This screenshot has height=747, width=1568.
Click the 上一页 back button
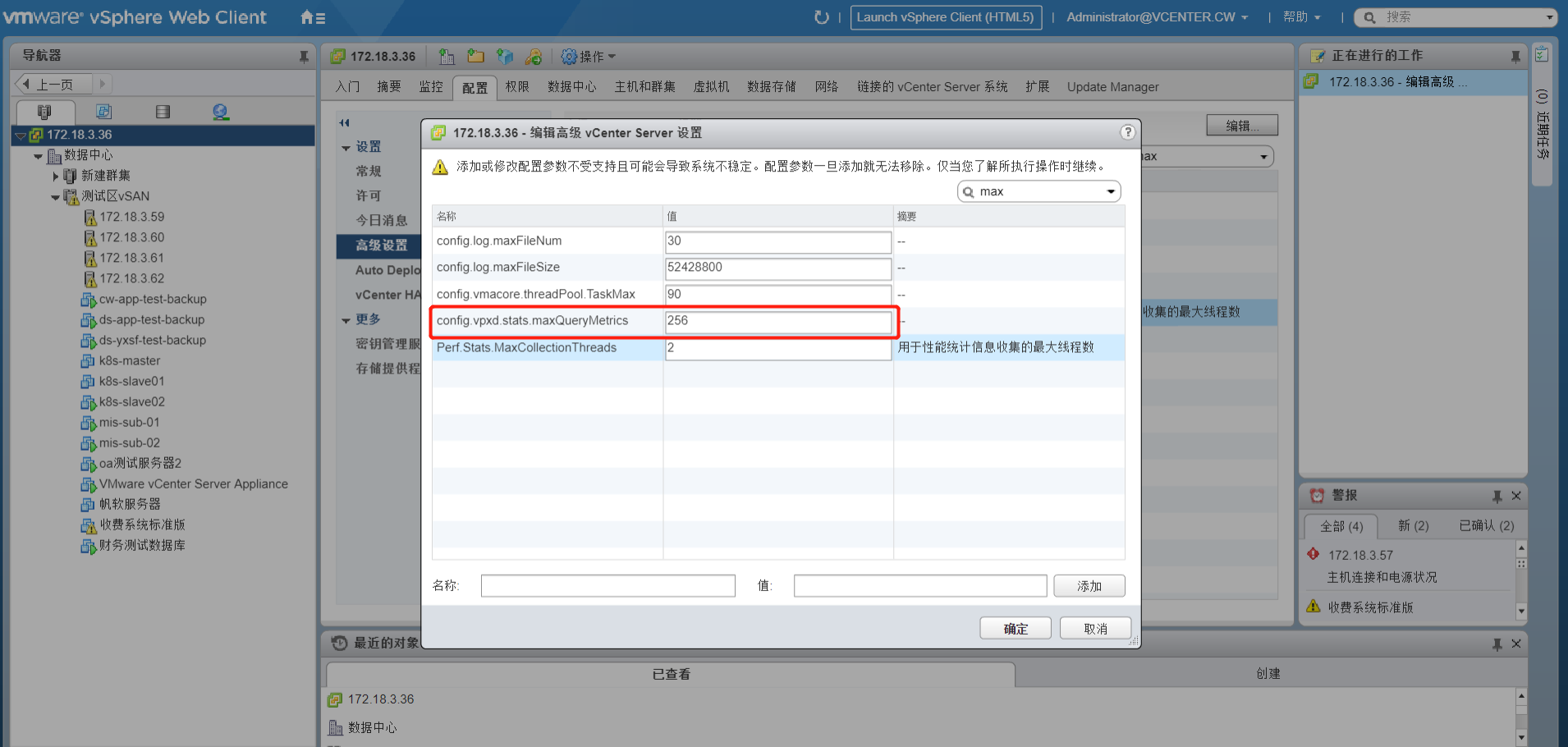53,84
